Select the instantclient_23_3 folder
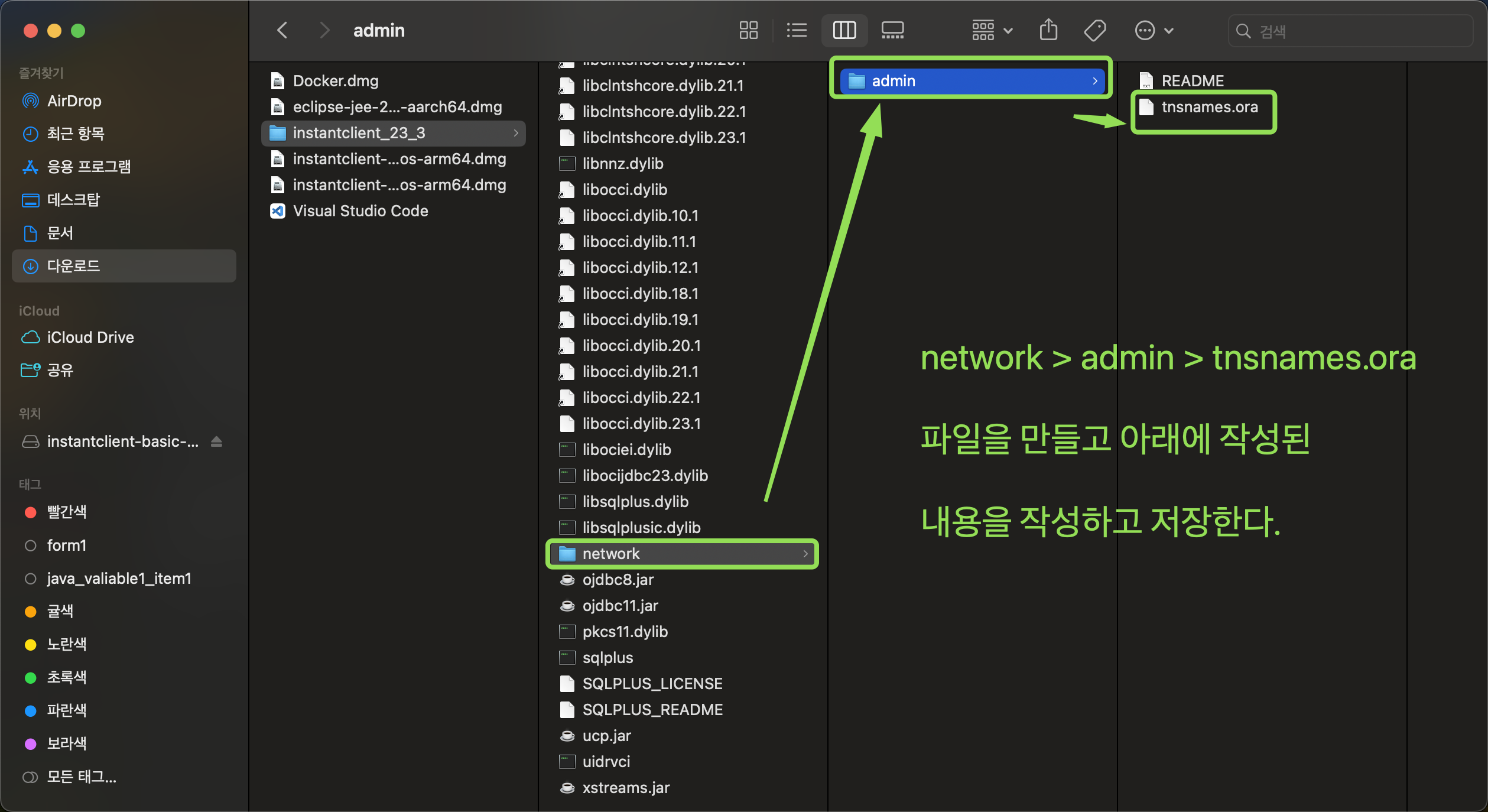This screenshot has width=1488, height=812. (x=359, y=133)
